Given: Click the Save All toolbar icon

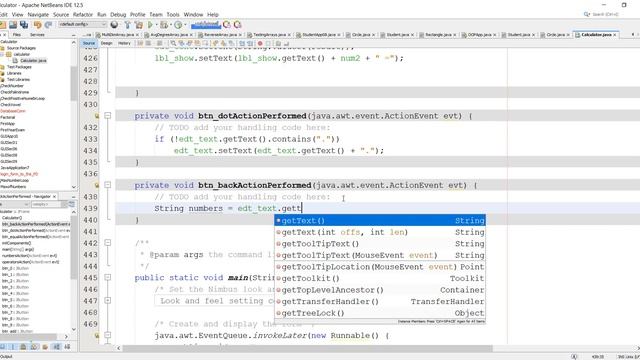Looking at the screenshot, I should click(24, 25).
